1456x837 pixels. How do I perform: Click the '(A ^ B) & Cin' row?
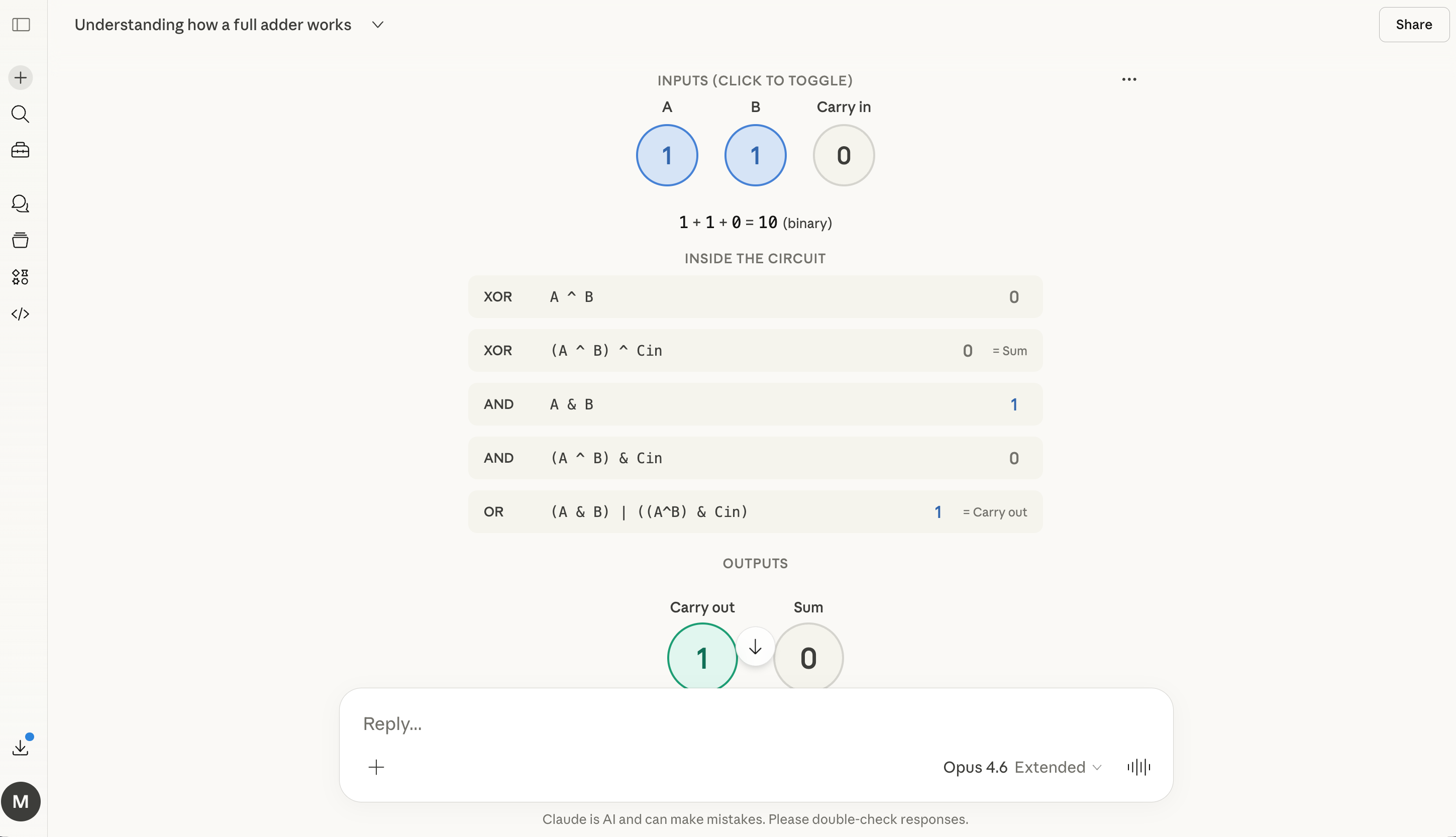(x=755, y=458)
